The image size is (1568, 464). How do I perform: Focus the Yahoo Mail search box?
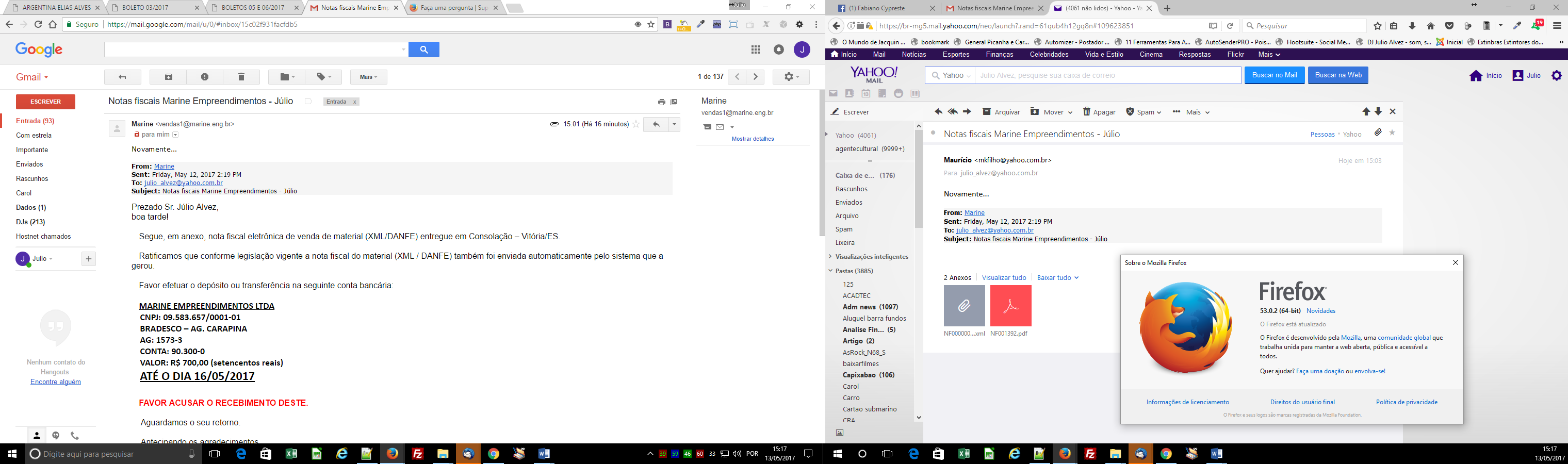tap(1108, 75)
